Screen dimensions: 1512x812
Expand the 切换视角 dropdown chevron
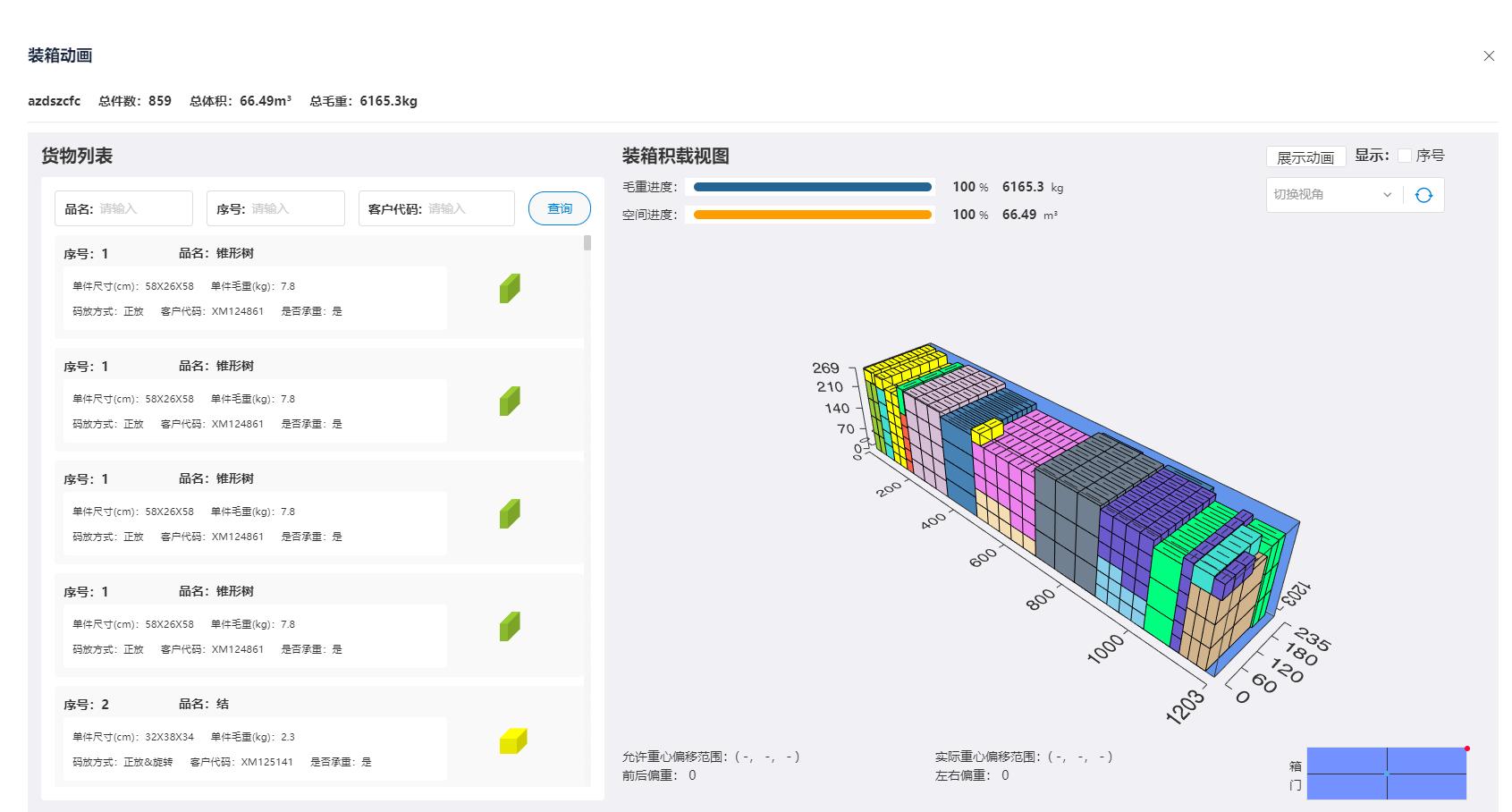pos(1388,194)
